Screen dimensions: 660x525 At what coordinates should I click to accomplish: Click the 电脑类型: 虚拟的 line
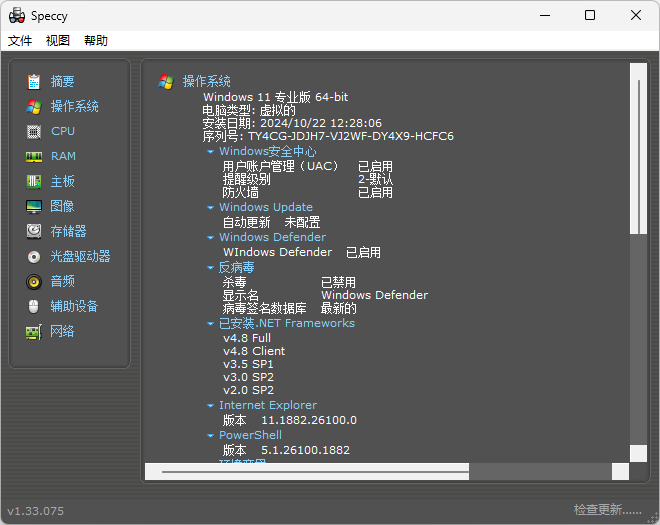click(x=249, y=110)
